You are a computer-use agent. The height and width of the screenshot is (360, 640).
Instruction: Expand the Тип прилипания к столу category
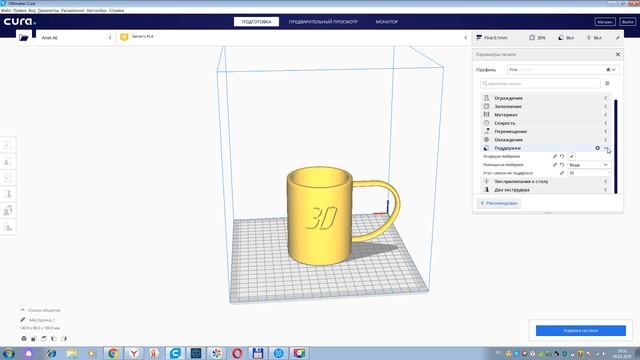tap(545, 181)
